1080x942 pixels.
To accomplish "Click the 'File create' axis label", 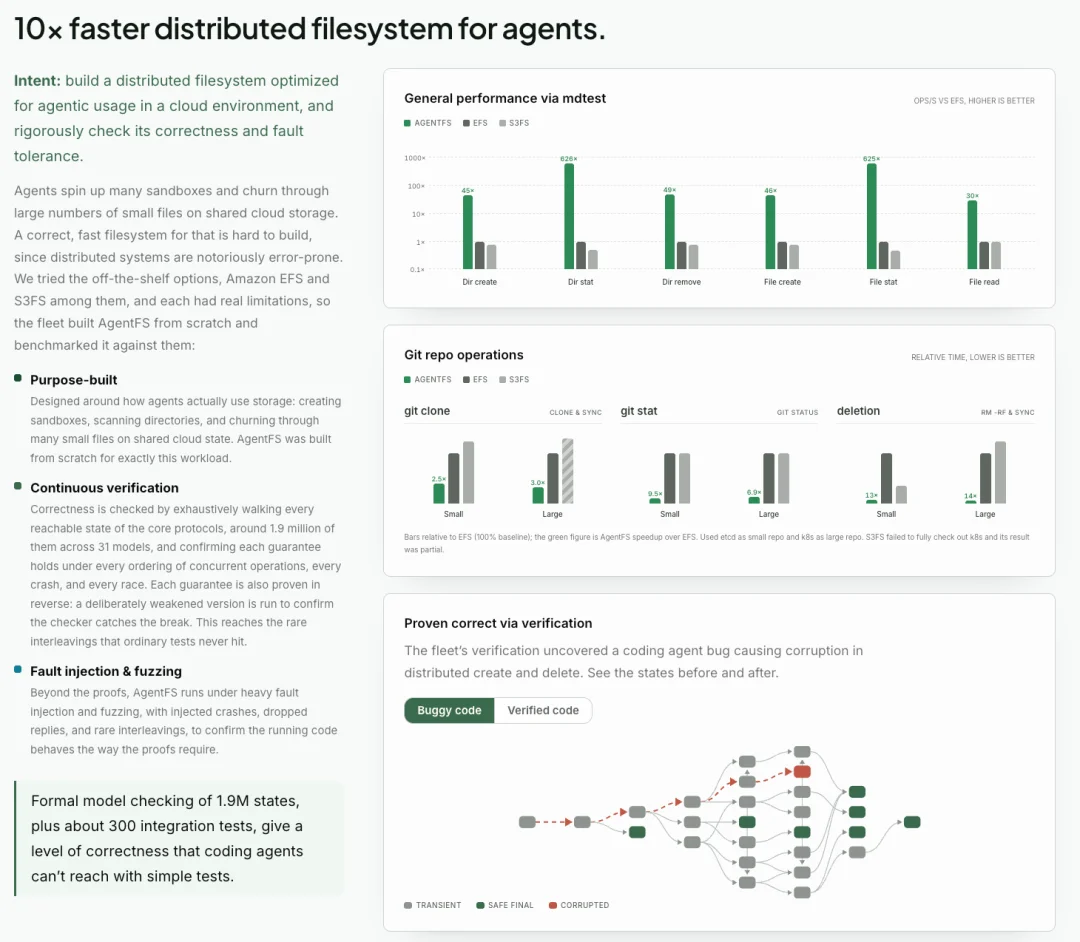I will [x=782, y=282].
